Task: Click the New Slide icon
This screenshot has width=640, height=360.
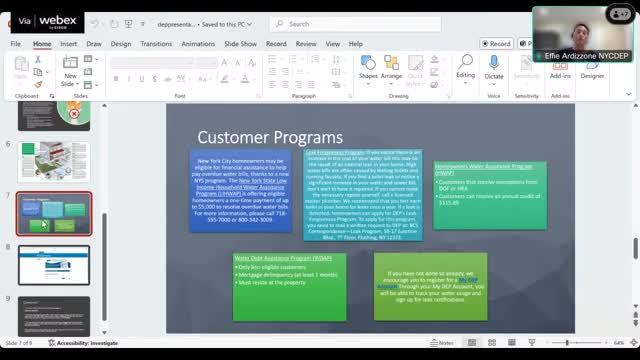Action: (x=70, y=62)
